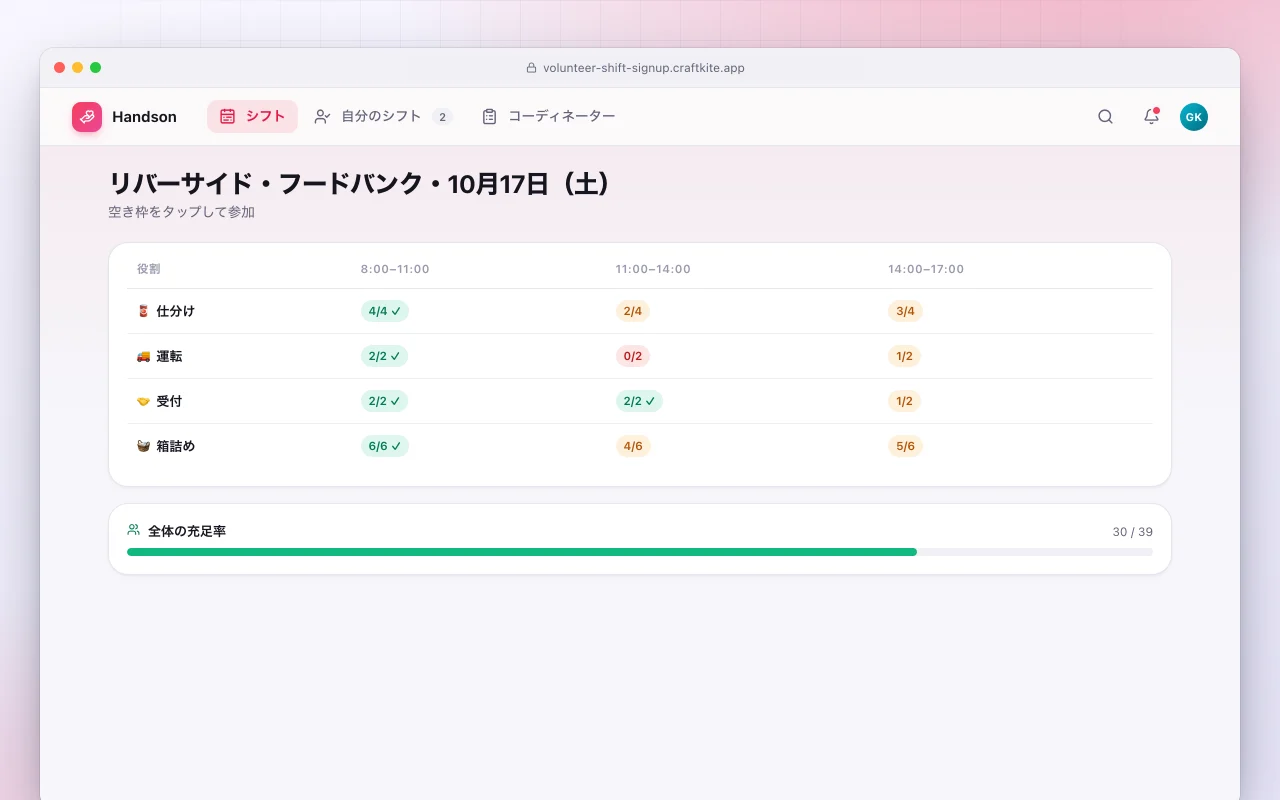The width and height of the screenshot is (1280, 800).
Task: Join 箱詰め 11:00–14:00 slot showing 4/6
Action: tap(633, 446)
